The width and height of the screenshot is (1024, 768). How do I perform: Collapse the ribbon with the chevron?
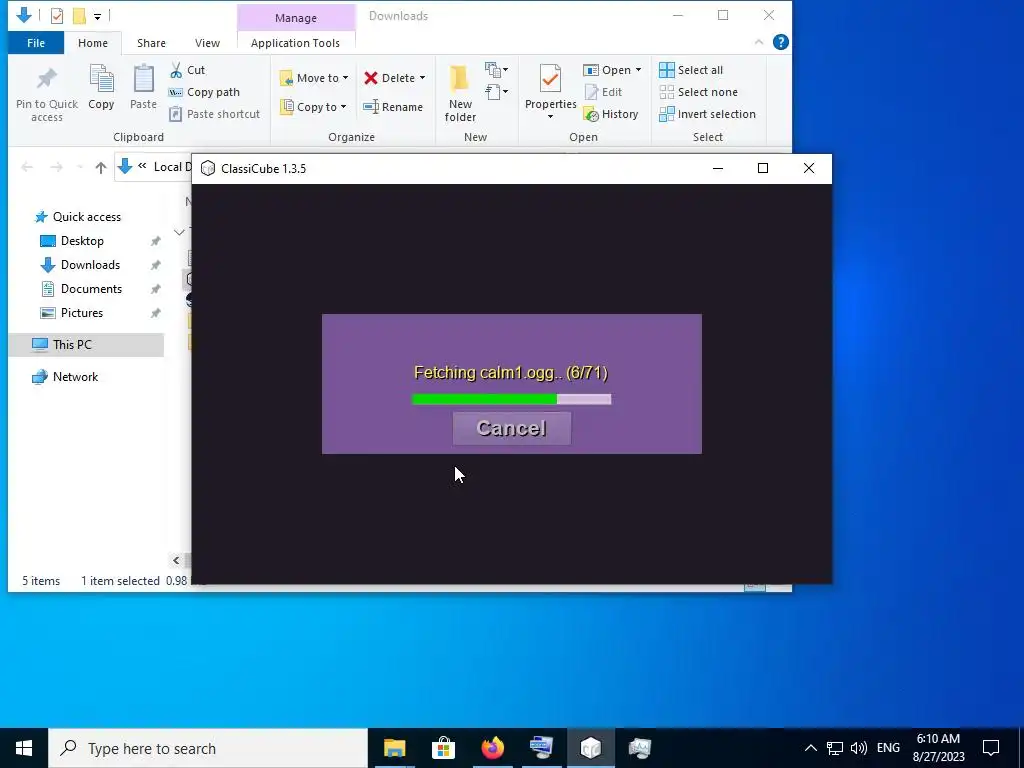pyautogui.click(x=759, y=42)
